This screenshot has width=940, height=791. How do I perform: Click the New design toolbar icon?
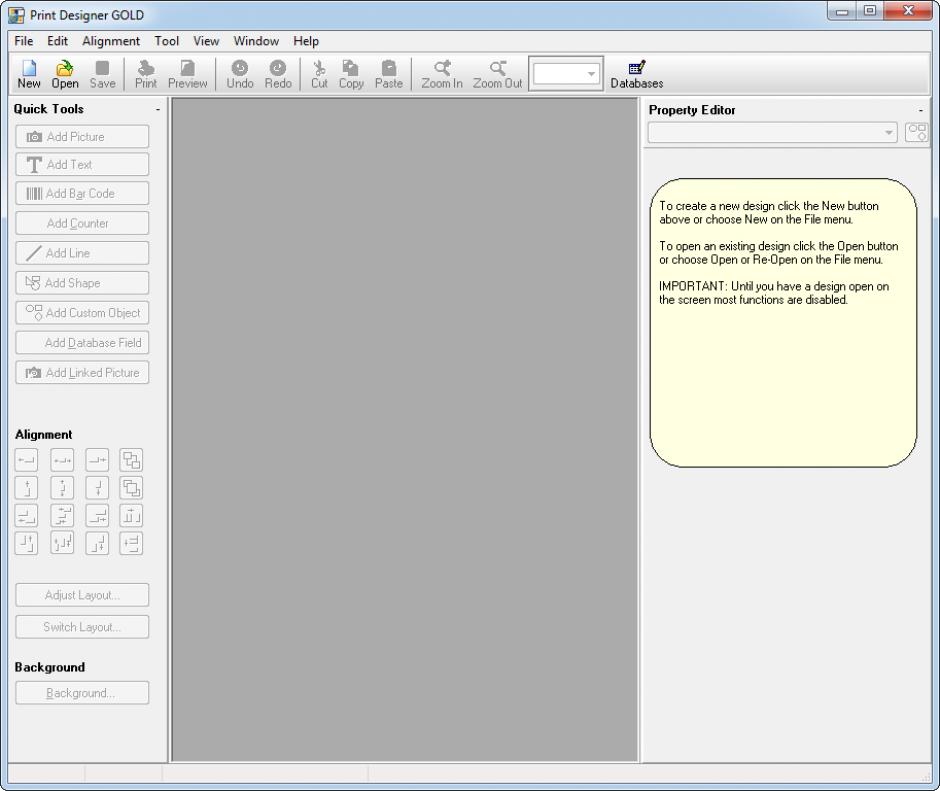click(29, 74)
